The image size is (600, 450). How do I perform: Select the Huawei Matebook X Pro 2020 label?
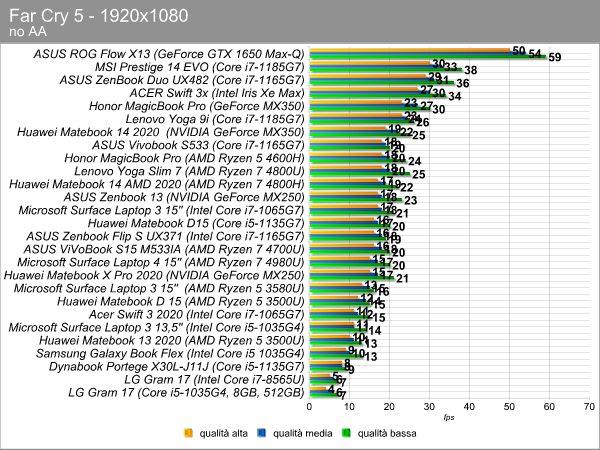pyautogui.click(x=154, y=275)
